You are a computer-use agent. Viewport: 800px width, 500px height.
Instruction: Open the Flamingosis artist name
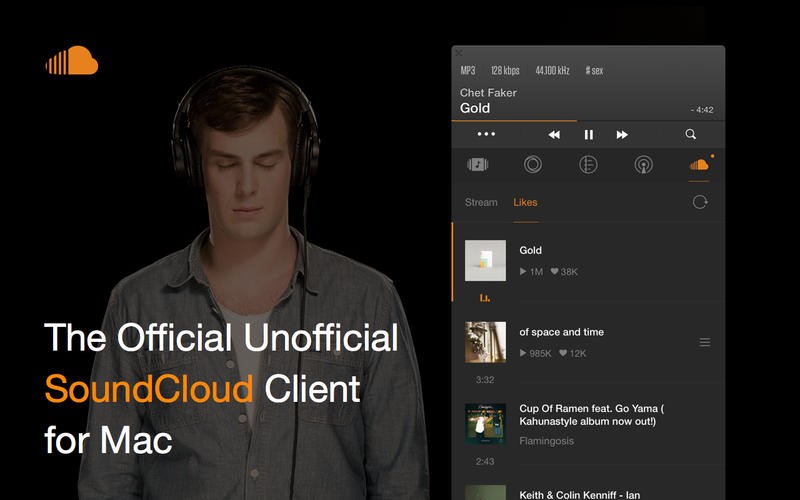point(546,441)
